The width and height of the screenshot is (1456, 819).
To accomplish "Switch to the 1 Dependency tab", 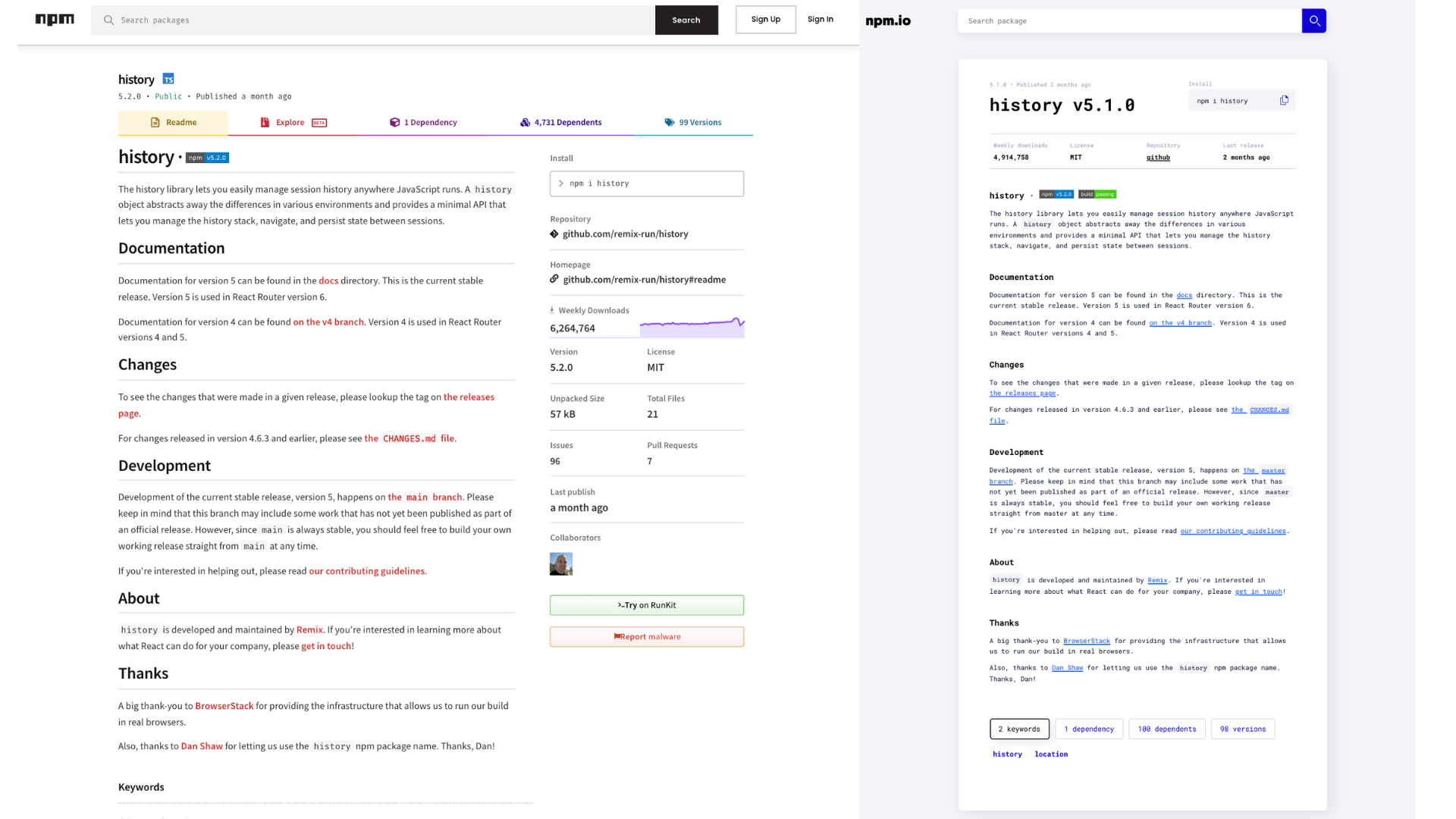I will point(423,122).
